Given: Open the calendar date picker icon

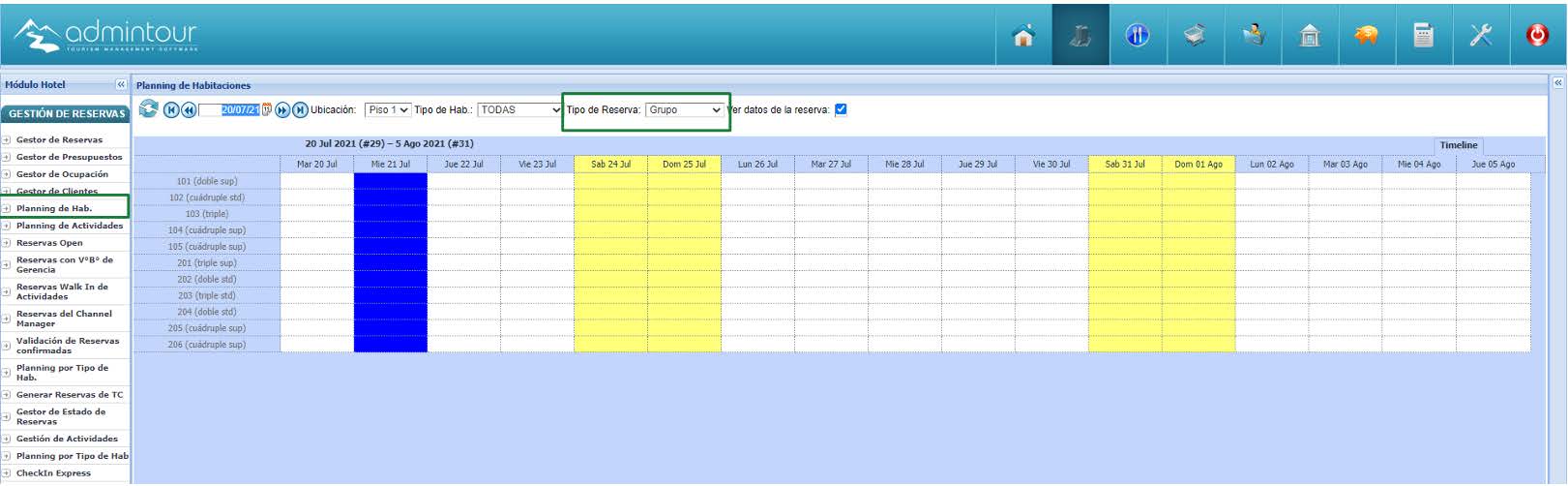Looking at the screenshot, I should [x=267, y=110].
